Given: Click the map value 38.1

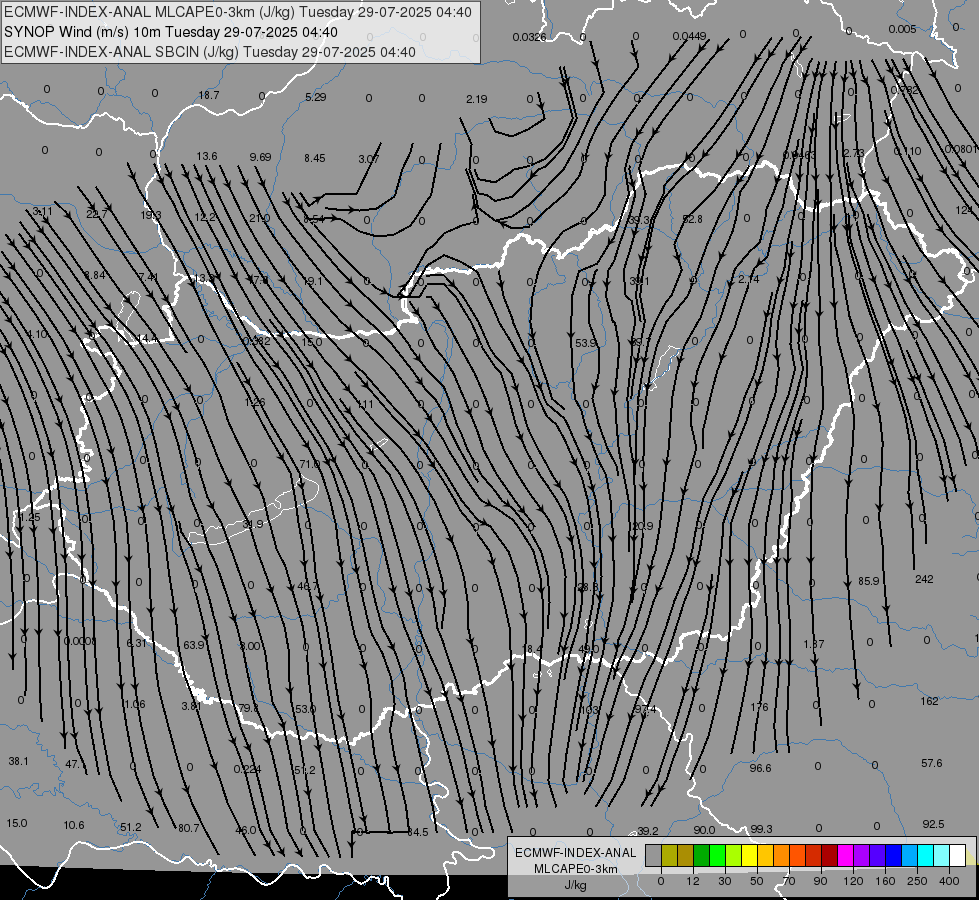Looking at the screenshot, I should point(18,761).
